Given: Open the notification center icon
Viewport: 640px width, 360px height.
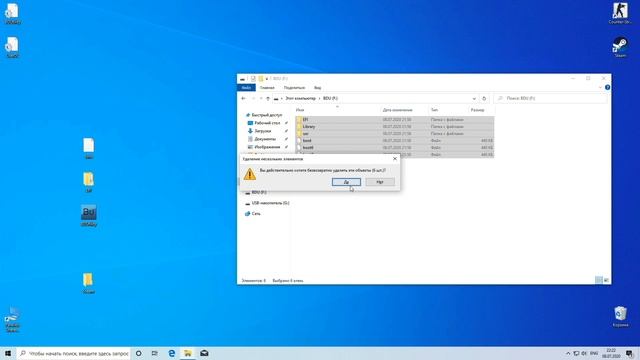Looking at the screenshot, I should coord(630,353).
